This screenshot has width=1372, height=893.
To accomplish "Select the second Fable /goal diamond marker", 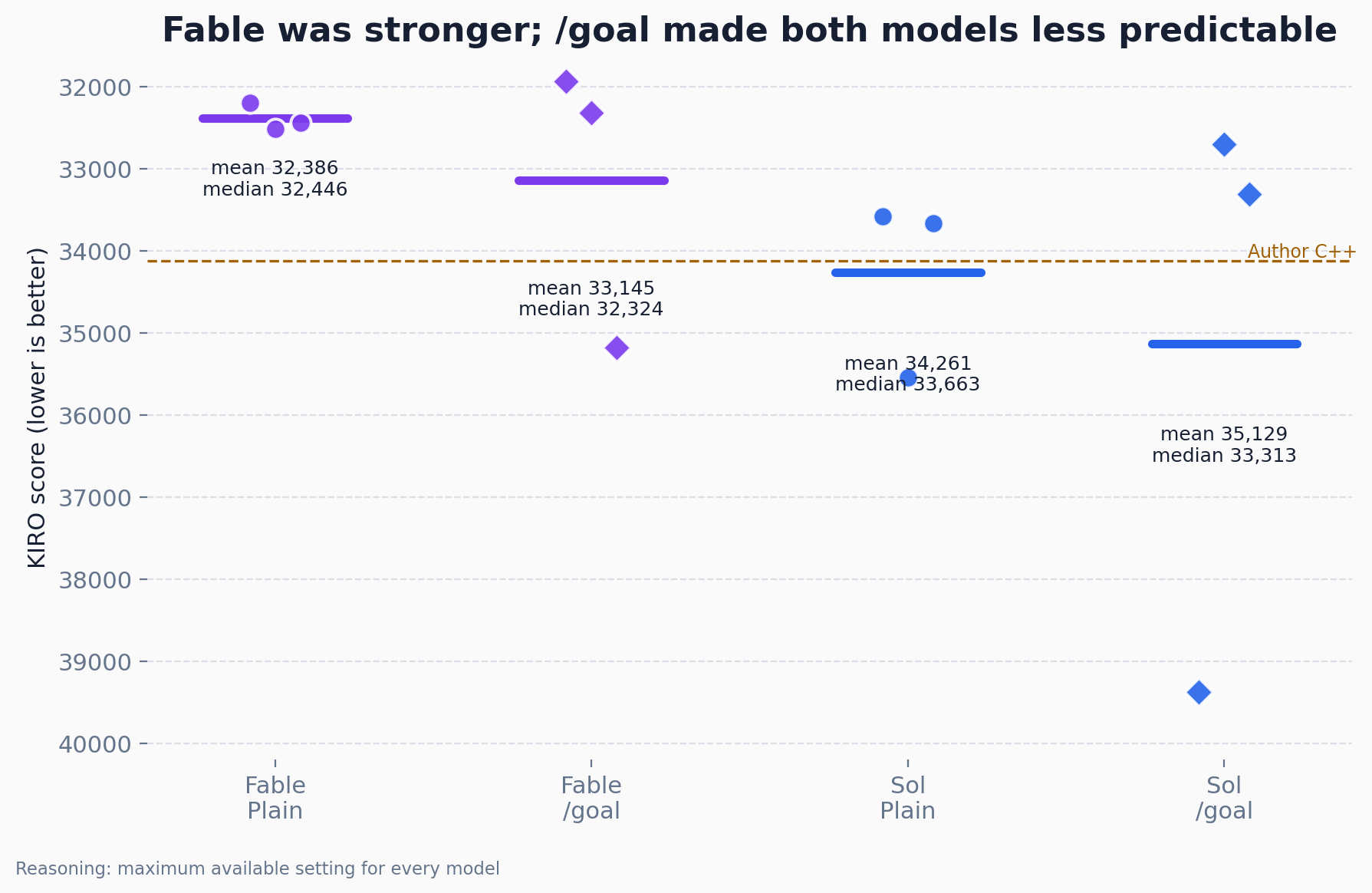I will pyautogui.click(x=591, y=114).
